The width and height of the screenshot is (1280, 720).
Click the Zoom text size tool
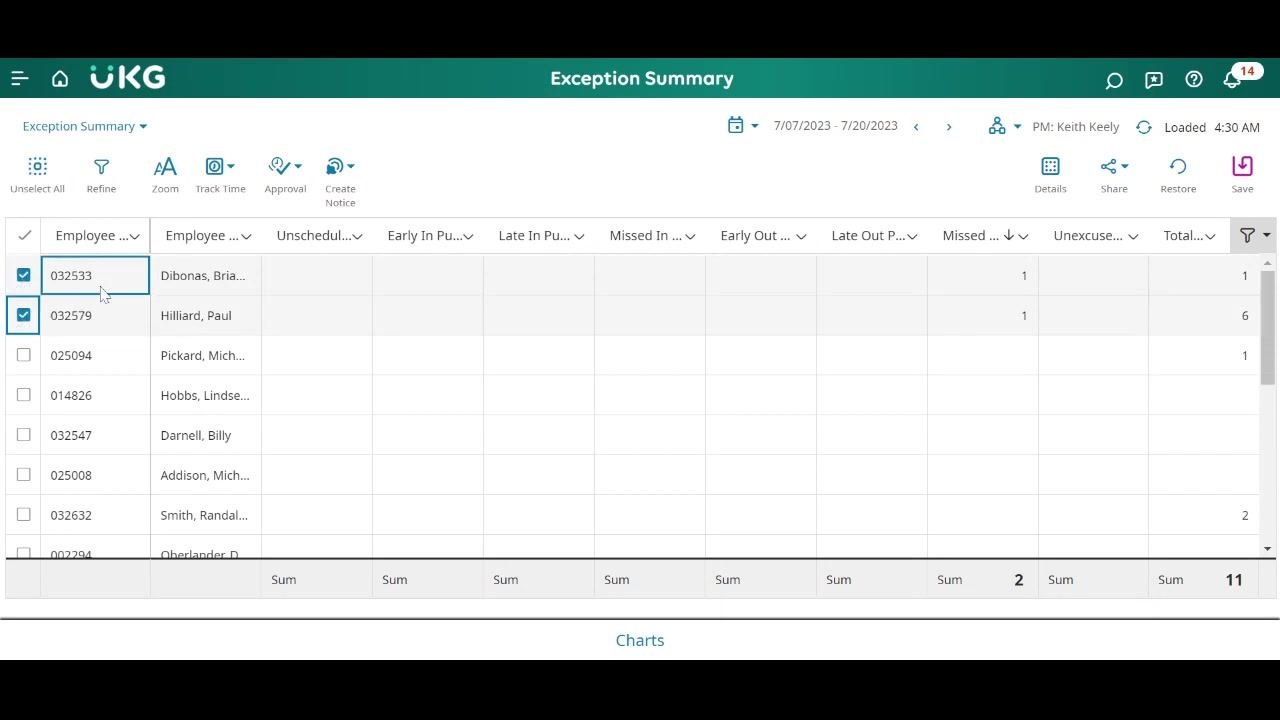165,174
